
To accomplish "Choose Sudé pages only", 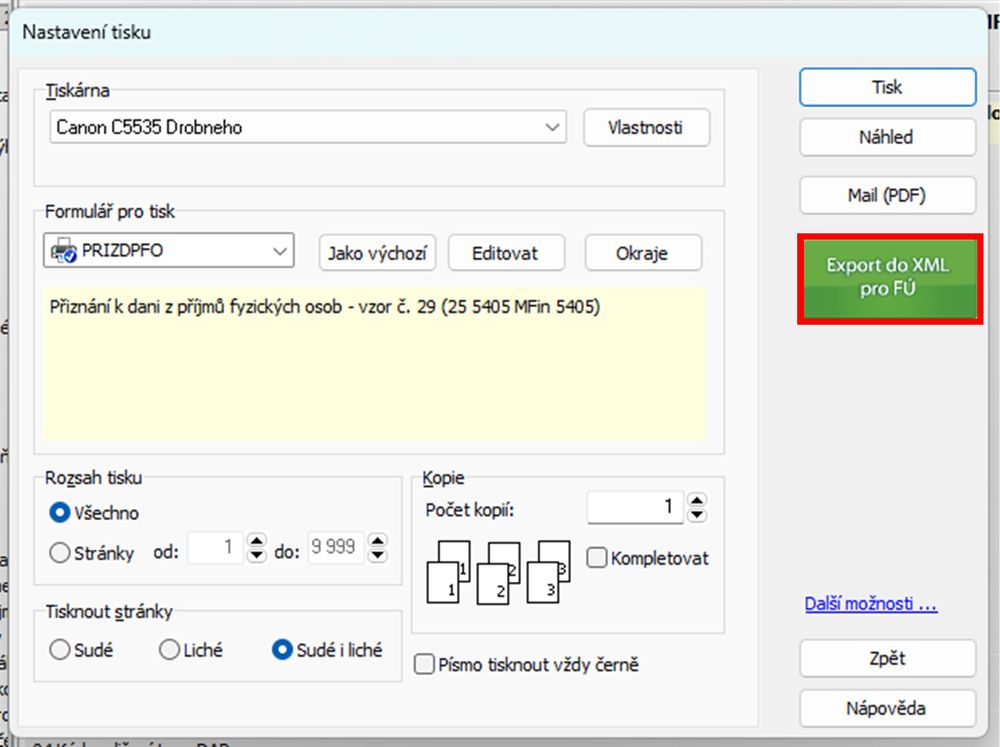I will pos(60,650).
